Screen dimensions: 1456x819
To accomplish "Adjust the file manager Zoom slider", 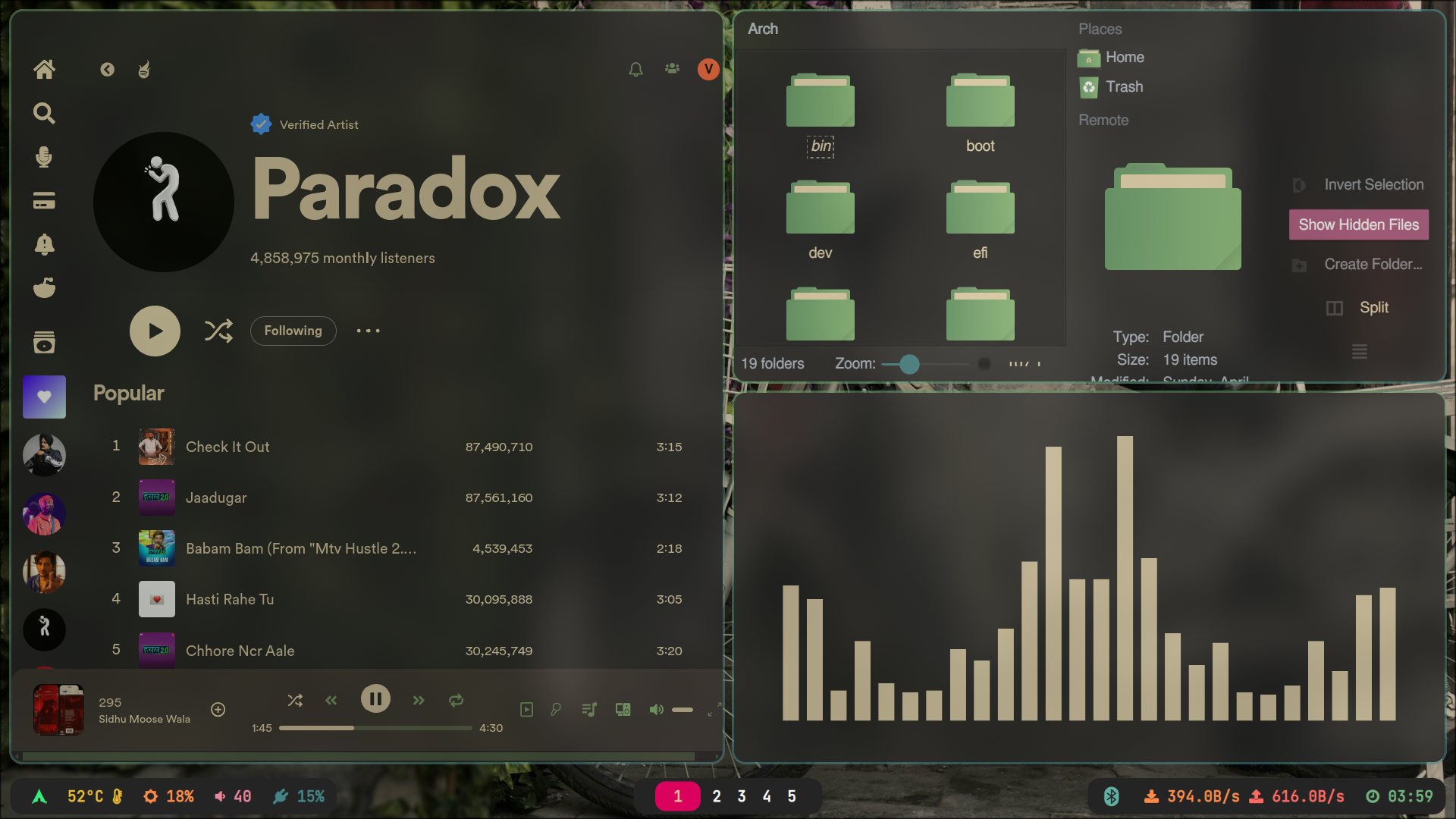I will pyautogui.click(x=925, y=364).
